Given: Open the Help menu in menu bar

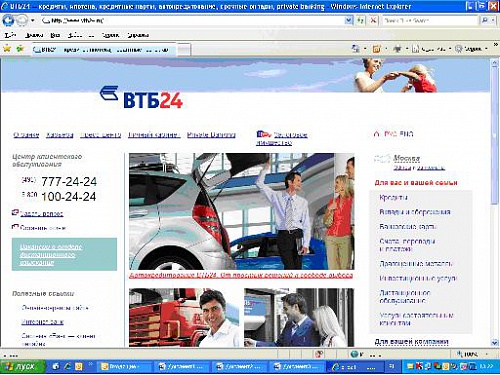Looking at the screenshot, I should click(x=138, y=35).
